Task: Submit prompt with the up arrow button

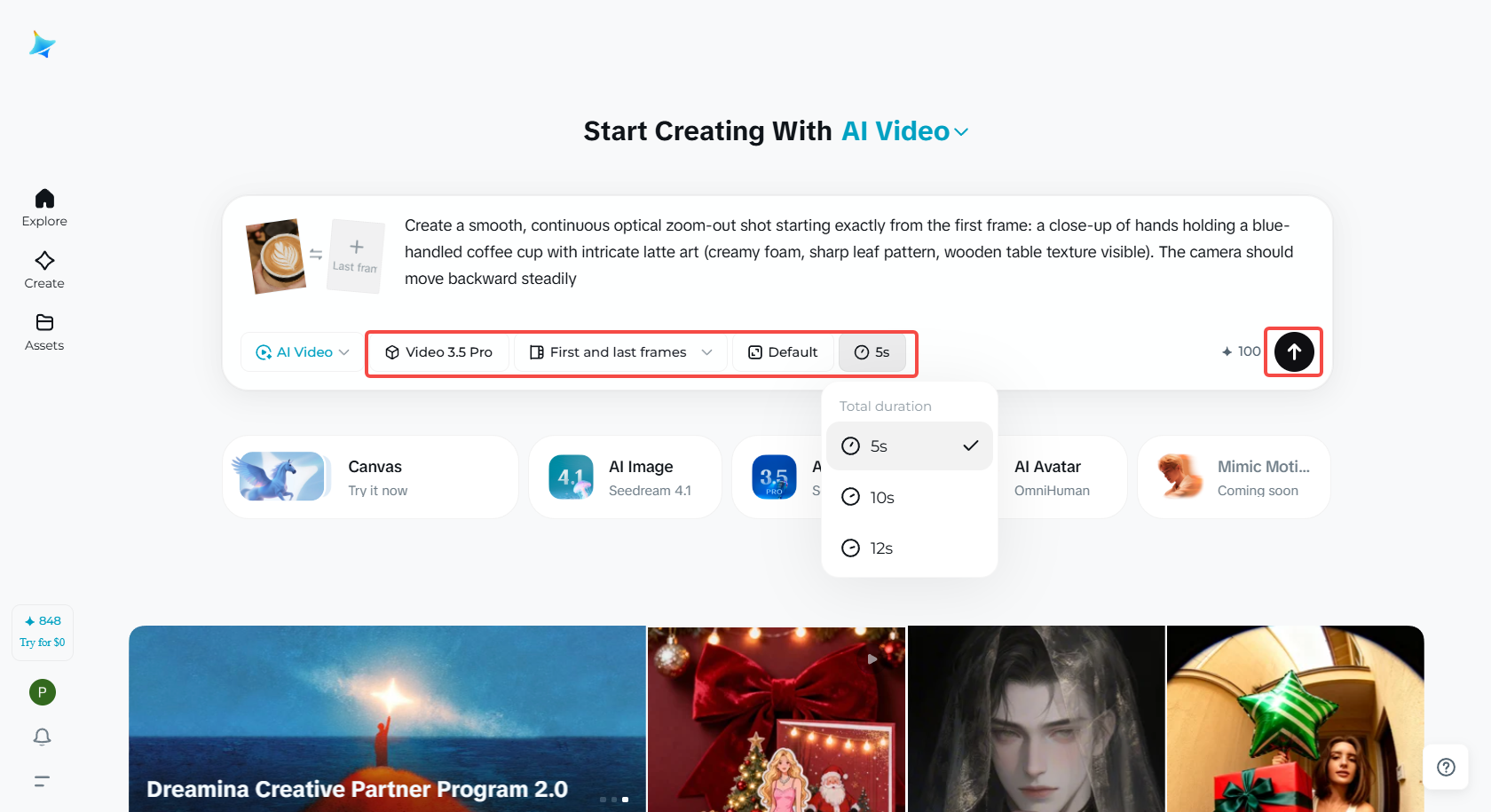Action: tap(1294, 352)
